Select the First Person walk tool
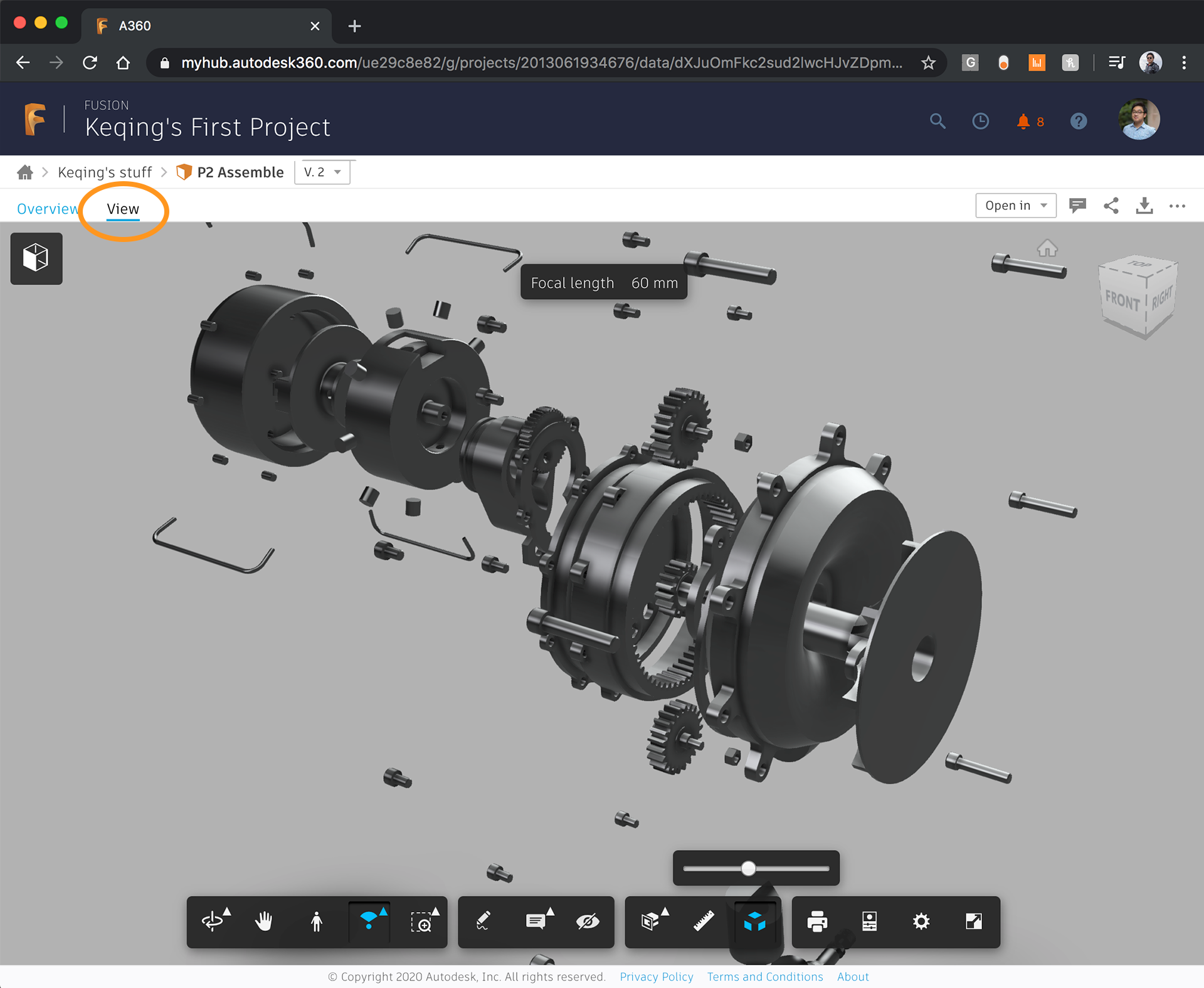The width and height of the screenshot is (1204, 988). 317,922
